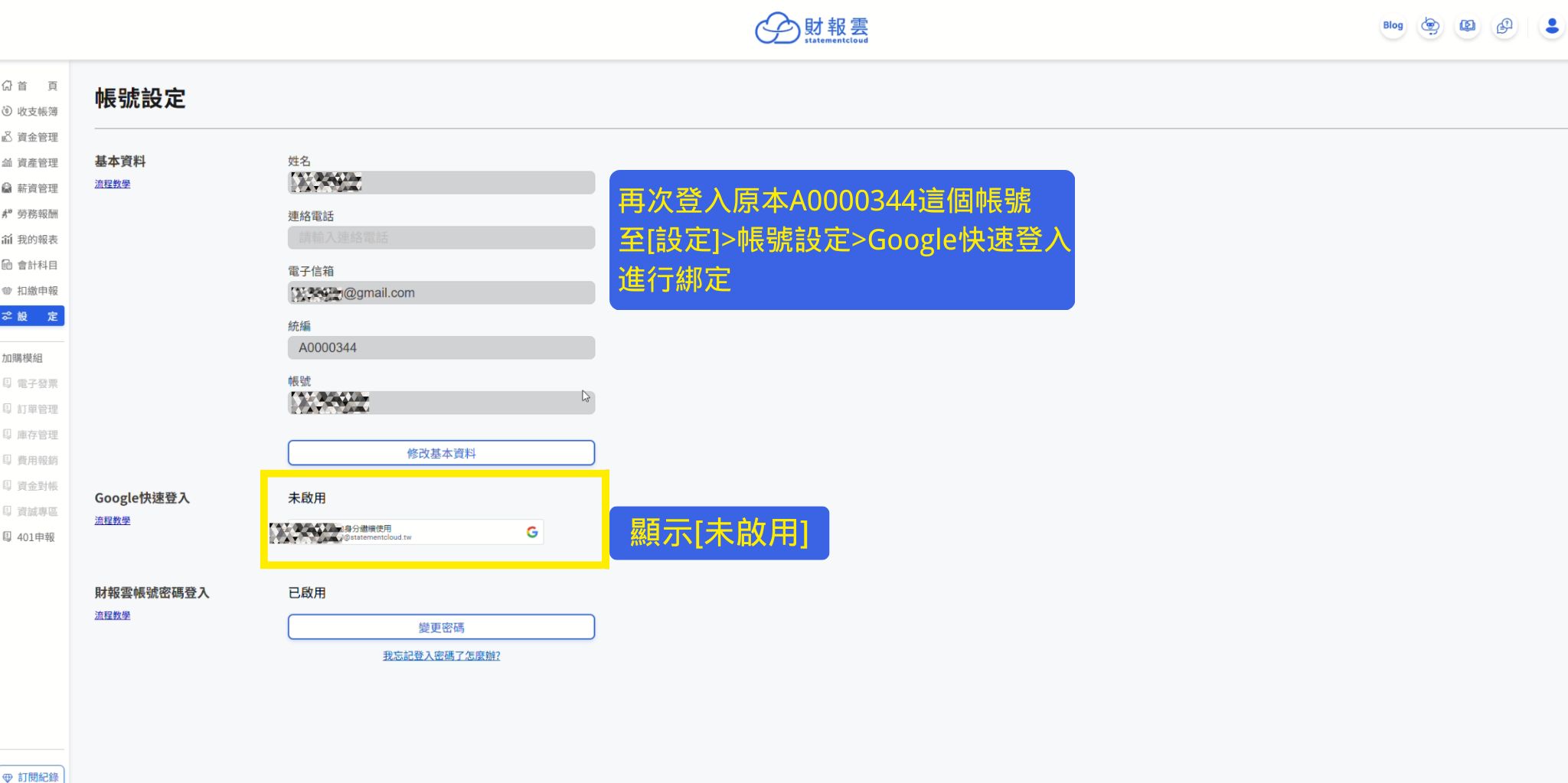Screen dimensions: 1568x783
Task: Click the Google continue-as sign-in button
Action: pos(407,532)
